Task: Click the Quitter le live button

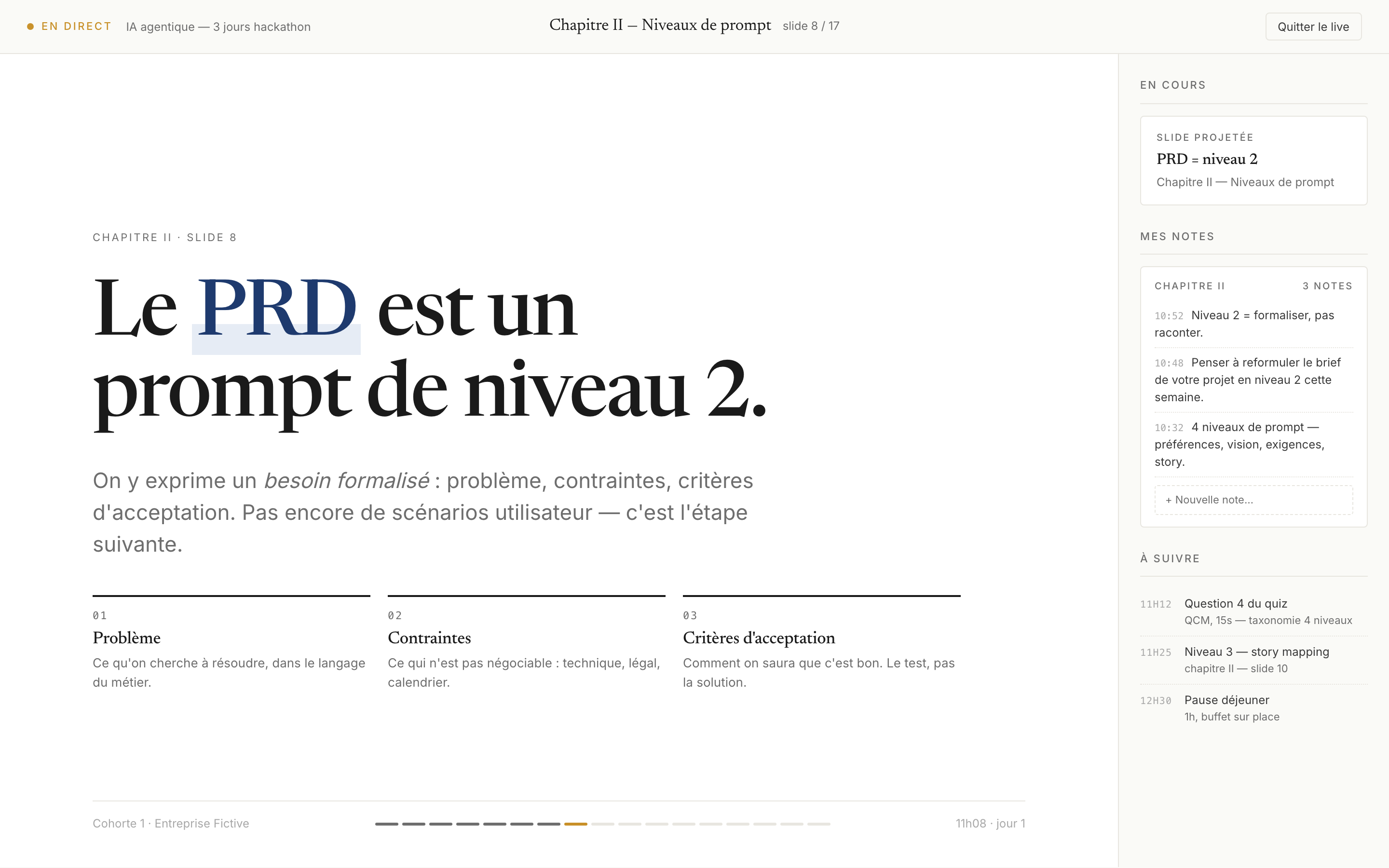Action: (1313, 27)
